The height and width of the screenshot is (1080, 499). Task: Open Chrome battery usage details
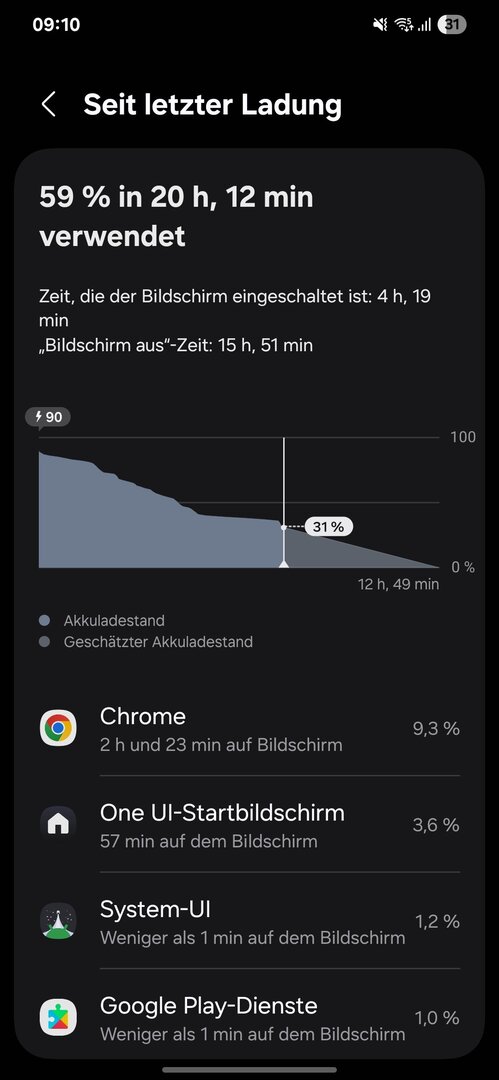pyautogui.click(x=250, y=728)
